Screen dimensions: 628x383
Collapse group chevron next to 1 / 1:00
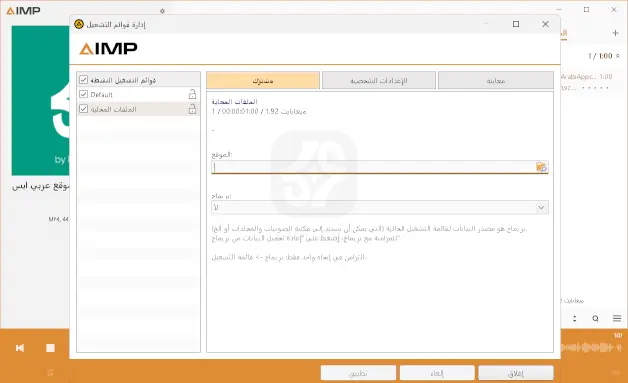(618, 56)
